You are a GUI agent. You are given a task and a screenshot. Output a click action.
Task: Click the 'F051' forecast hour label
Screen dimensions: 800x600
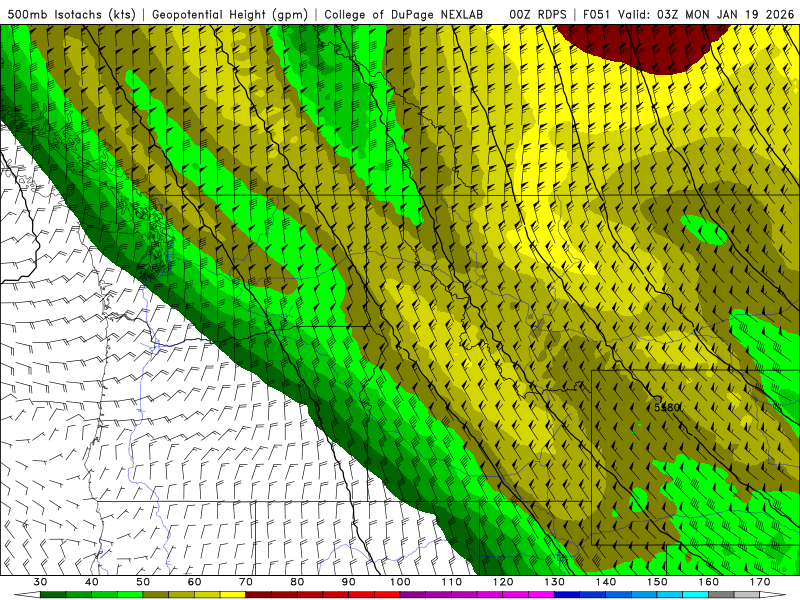coord(596,14)
